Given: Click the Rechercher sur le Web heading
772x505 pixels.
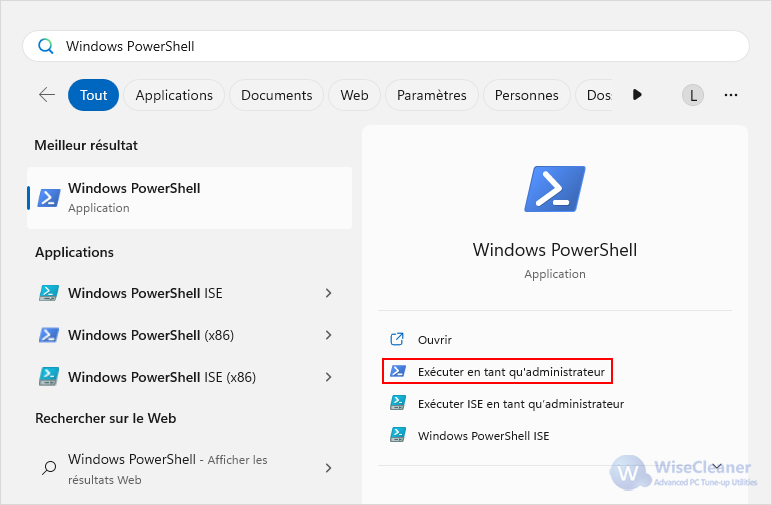Looking at the screenshot, I should [105, 418].
